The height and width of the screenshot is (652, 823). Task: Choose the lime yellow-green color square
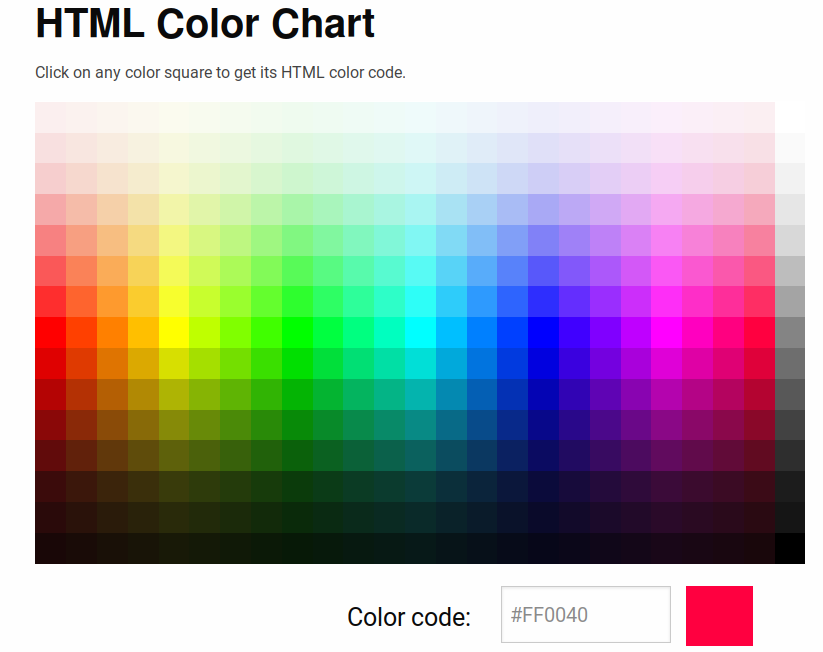(205, 332)
